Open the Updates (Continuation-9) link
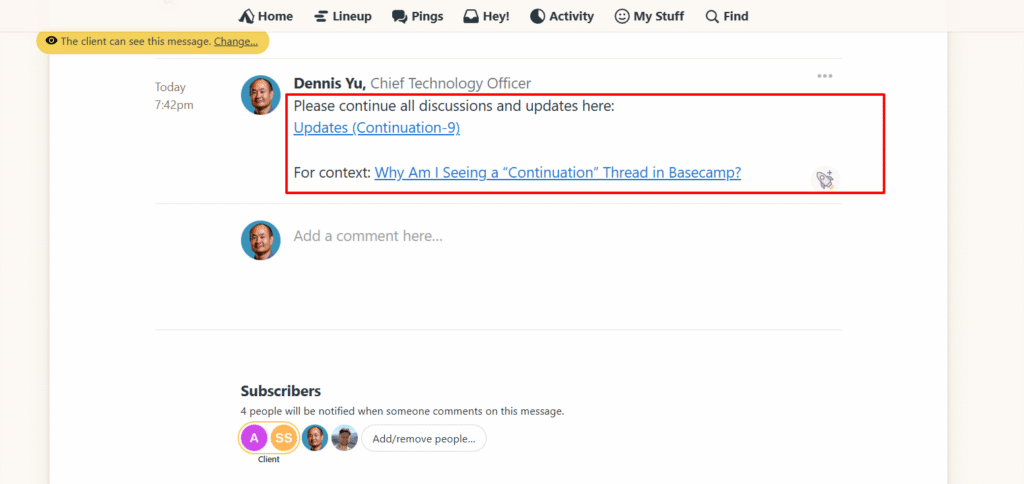The height and width of the screenshot is (484, 1024). [376, 128]
